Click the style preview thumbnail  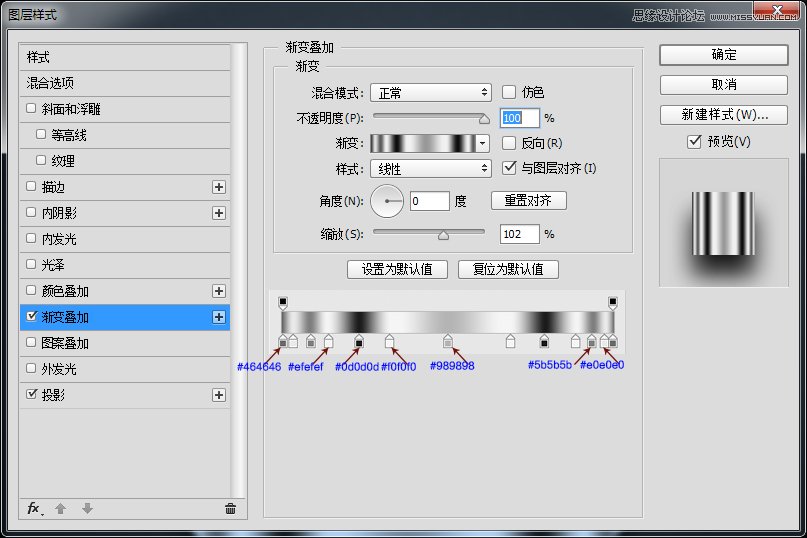click(x=723, y=222)
